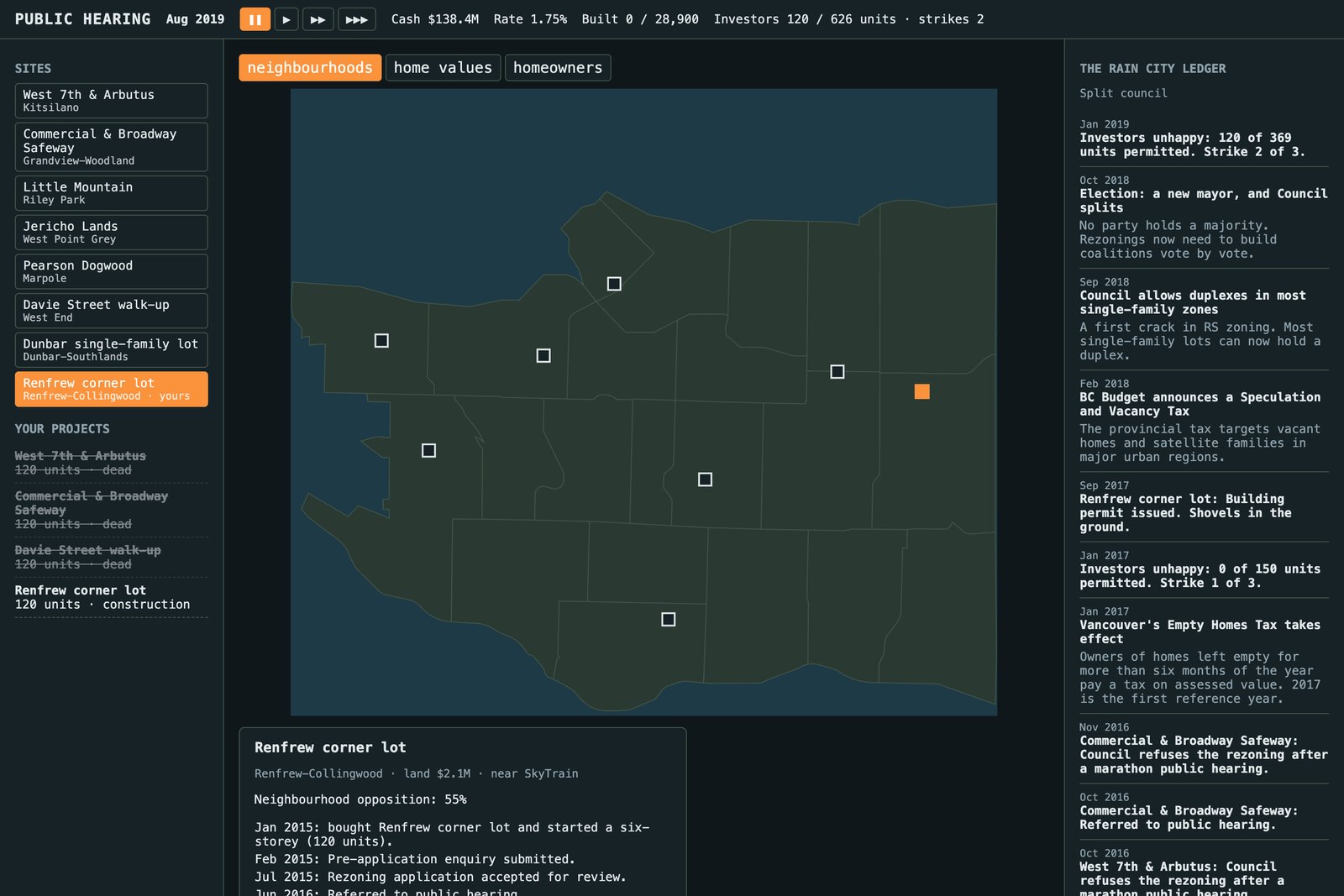Click Renfrew corner lot under Your Projects

(x=111, y=598)
